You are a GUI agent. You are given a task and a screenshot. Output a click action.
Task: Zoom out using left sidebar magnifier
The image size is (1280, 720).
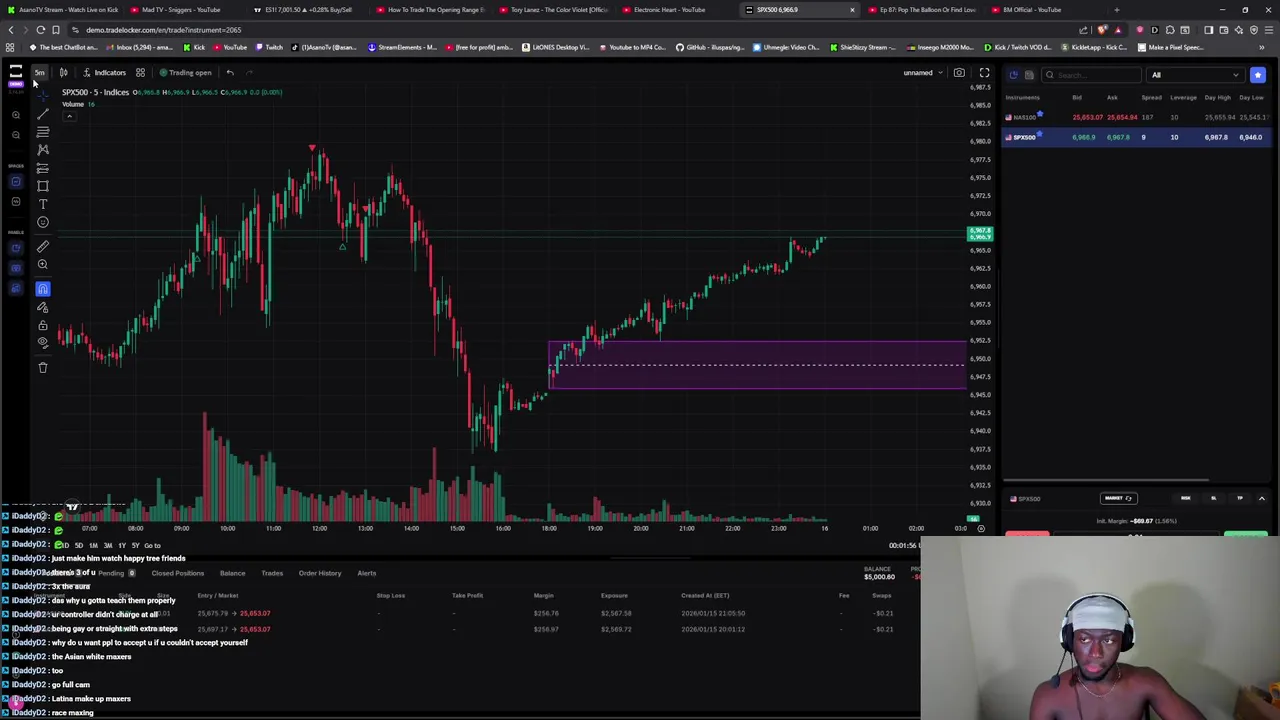click(x=15, y=134)
